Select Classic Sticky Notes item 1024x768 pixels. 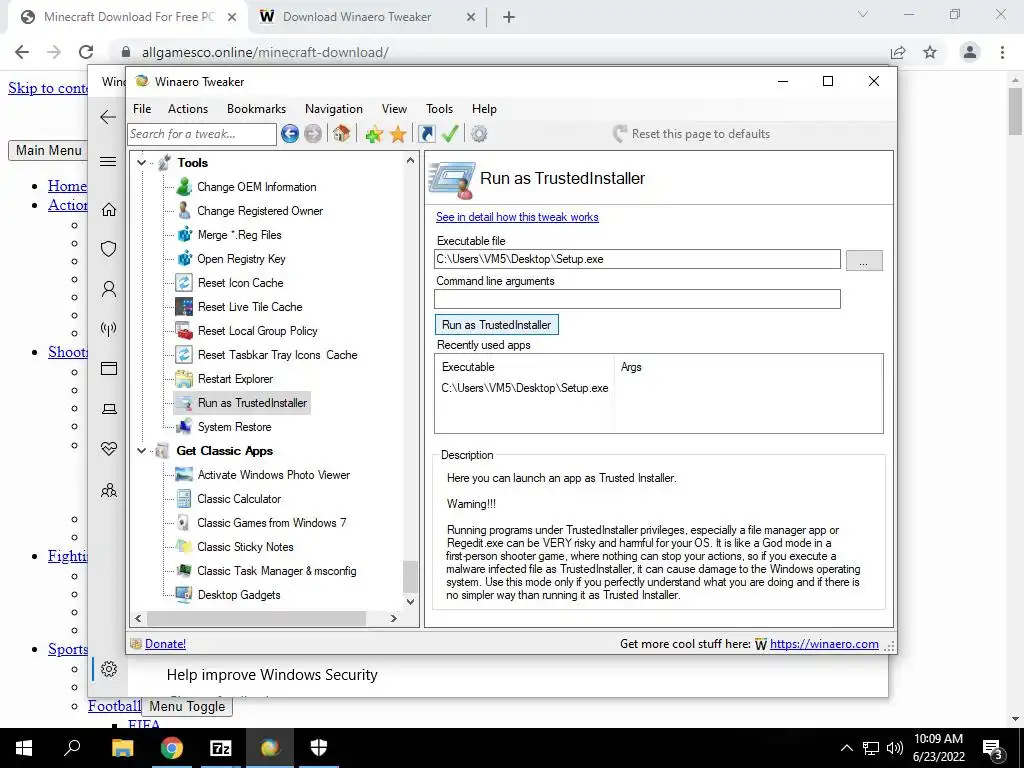coord(246,547)
